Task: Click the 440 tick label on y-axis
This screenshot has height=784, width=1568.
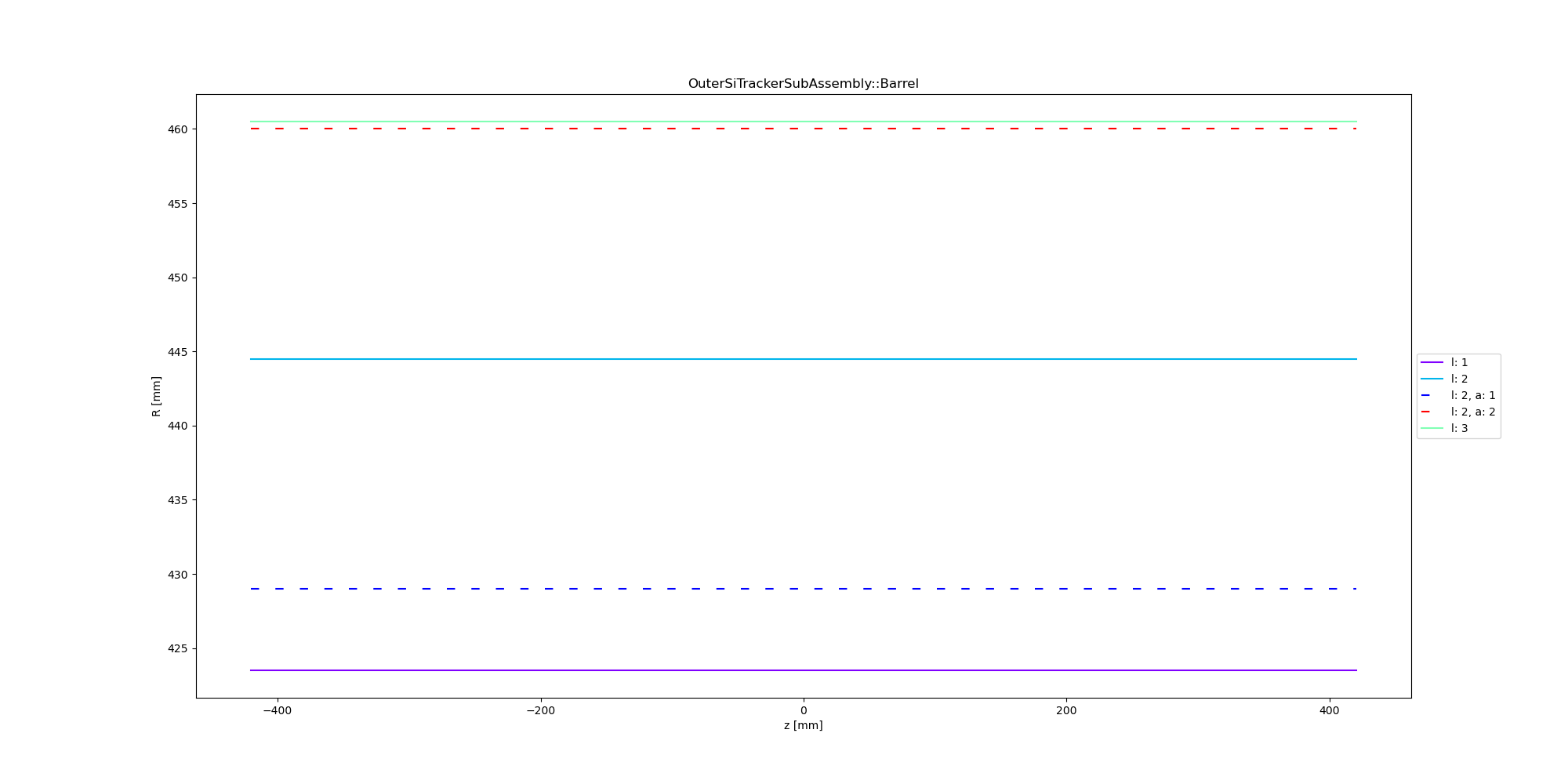Action: pyautogui.click(x=177, y=426)
